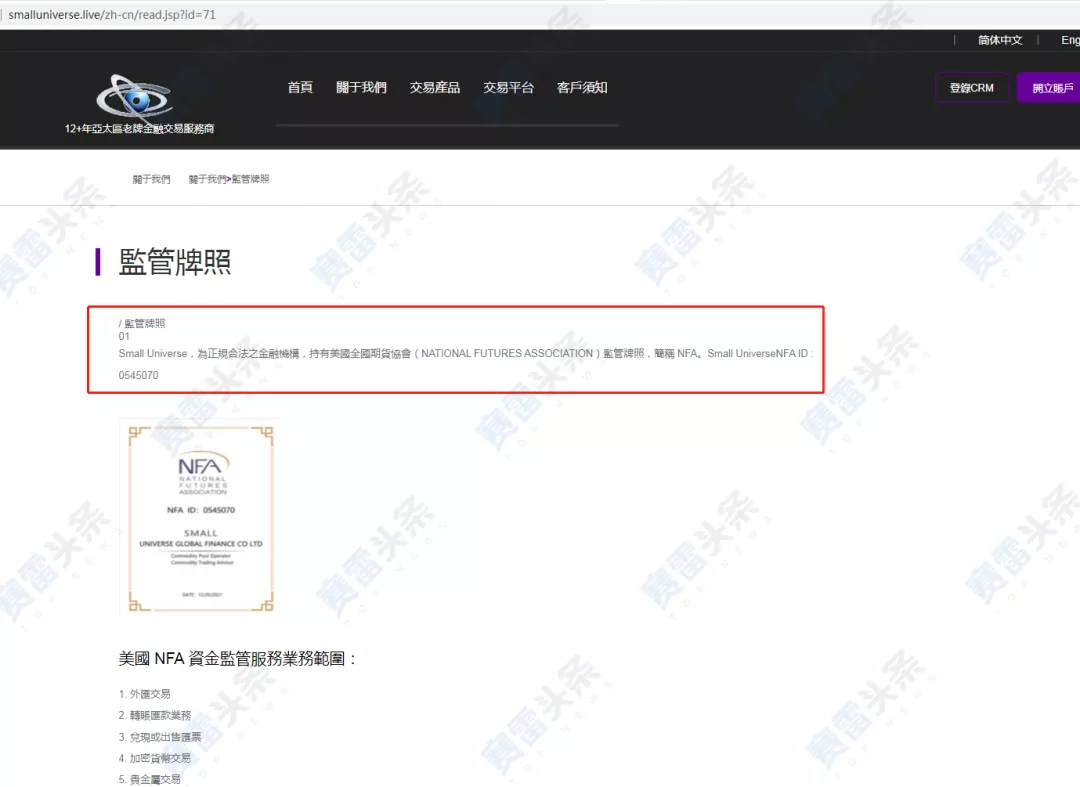
Task: Switch language to English
Action: (1070, 40)
